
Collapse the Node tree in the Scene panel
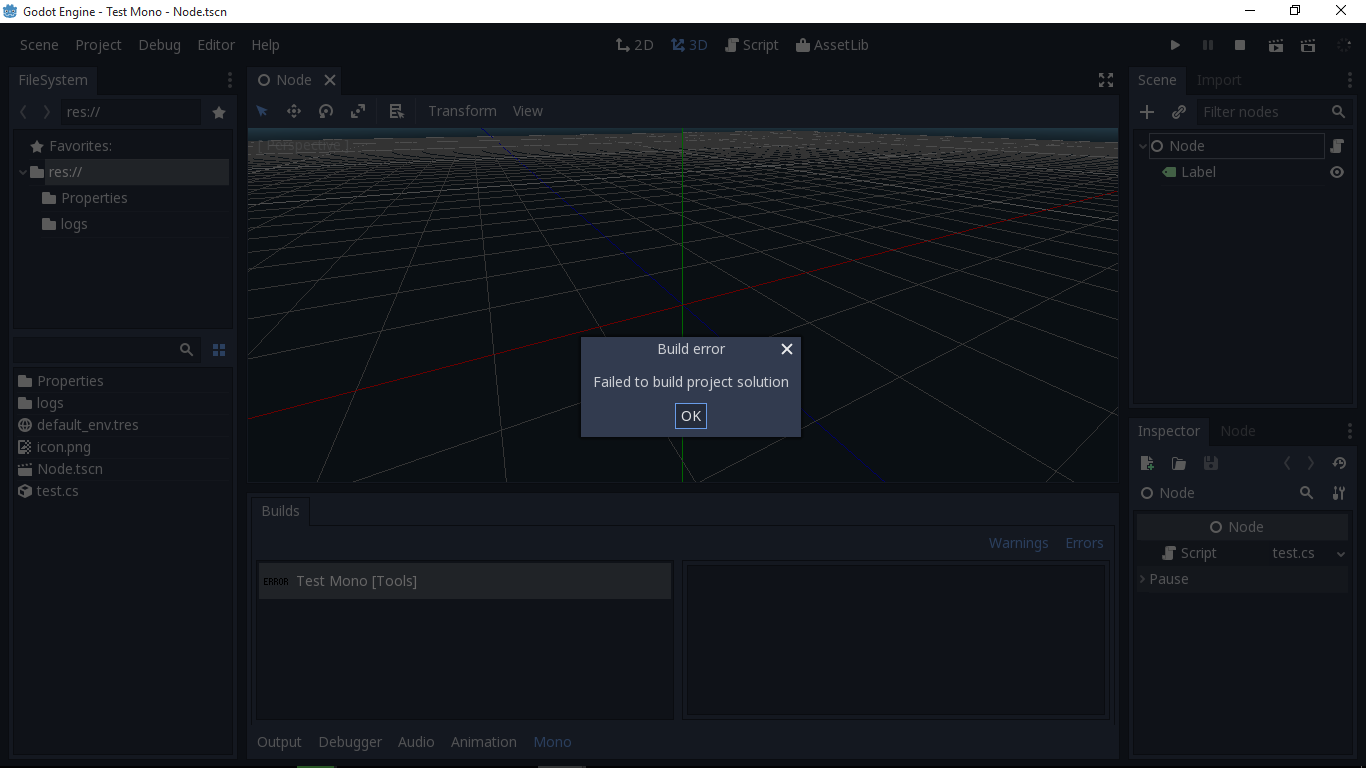pyautogui.click(x=1141, y=145)
